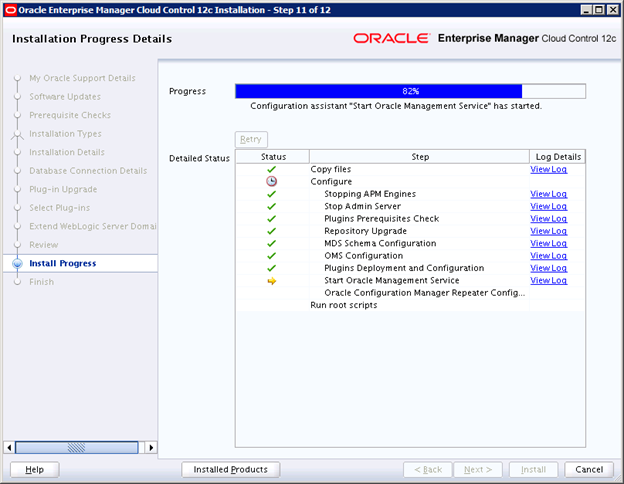Click the sidebar horizontal scrollbar thumb
Screen dimensions: 624x484
tap(76, 447)
